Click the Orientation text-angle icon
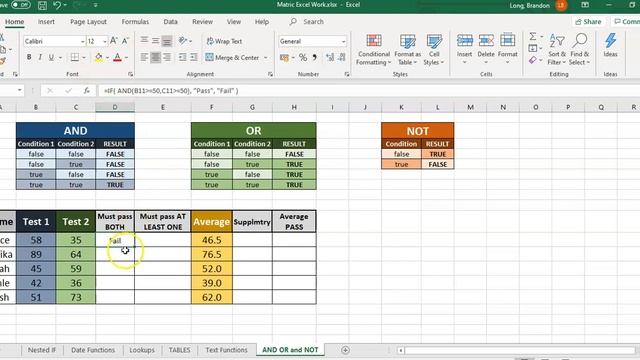 point(182,41)
